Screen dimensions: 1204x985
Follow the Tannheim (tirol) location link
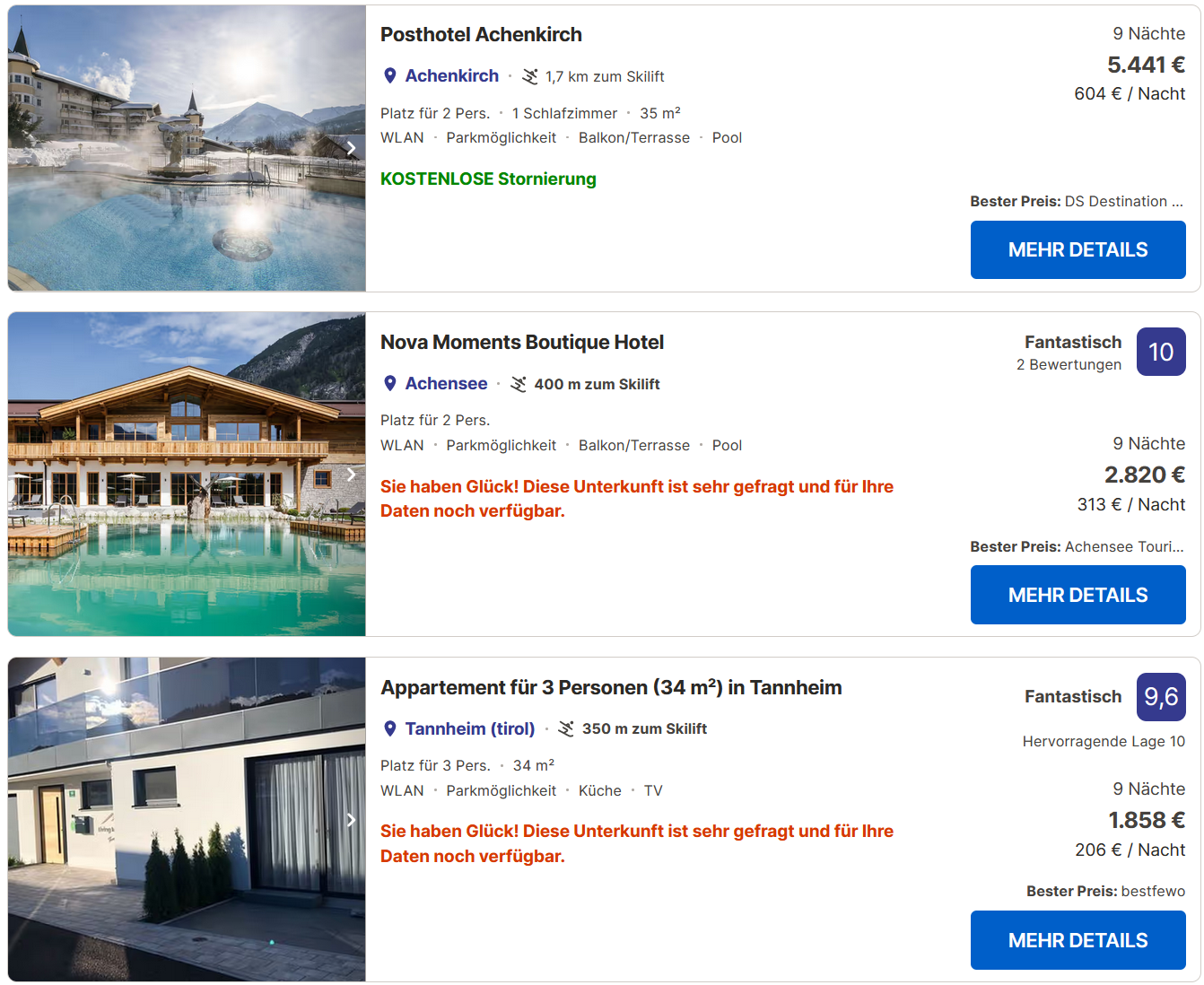pyautogui.click(x=469, y=729)
